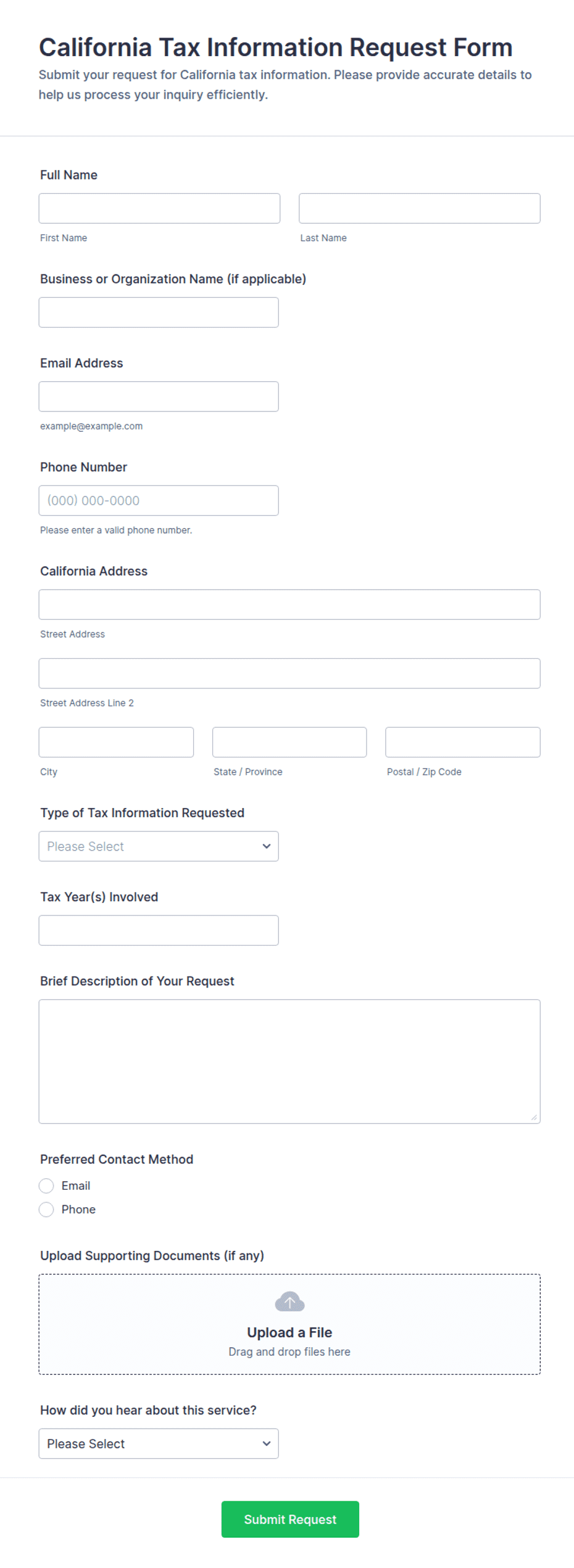Image resolution: width=574 pixels, height=1568 pixels.
Task: Select the Phone contact method radio
Action: [46, 1210]
